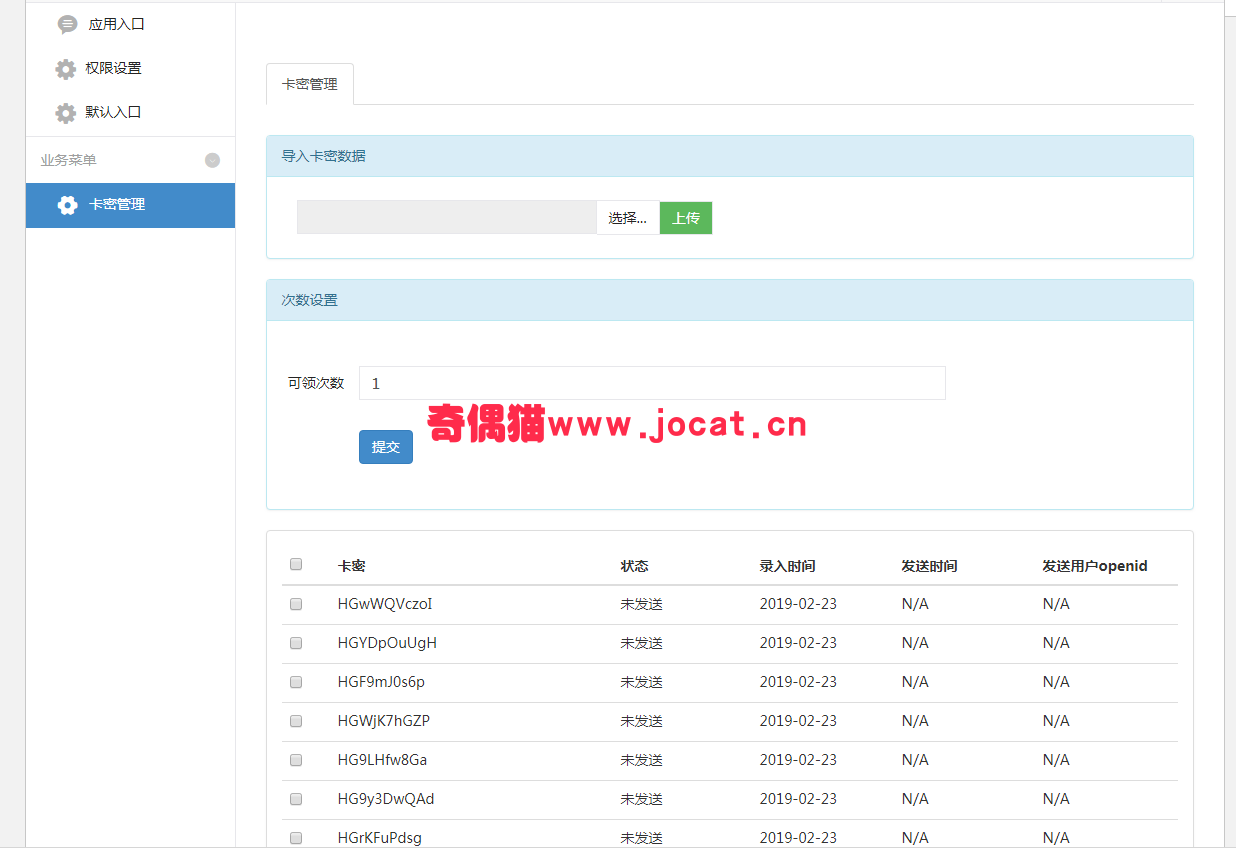Screen dimensions: 1236x850
Task: Click the card key HGrKFuPdsg
Action: coord(380,838)
